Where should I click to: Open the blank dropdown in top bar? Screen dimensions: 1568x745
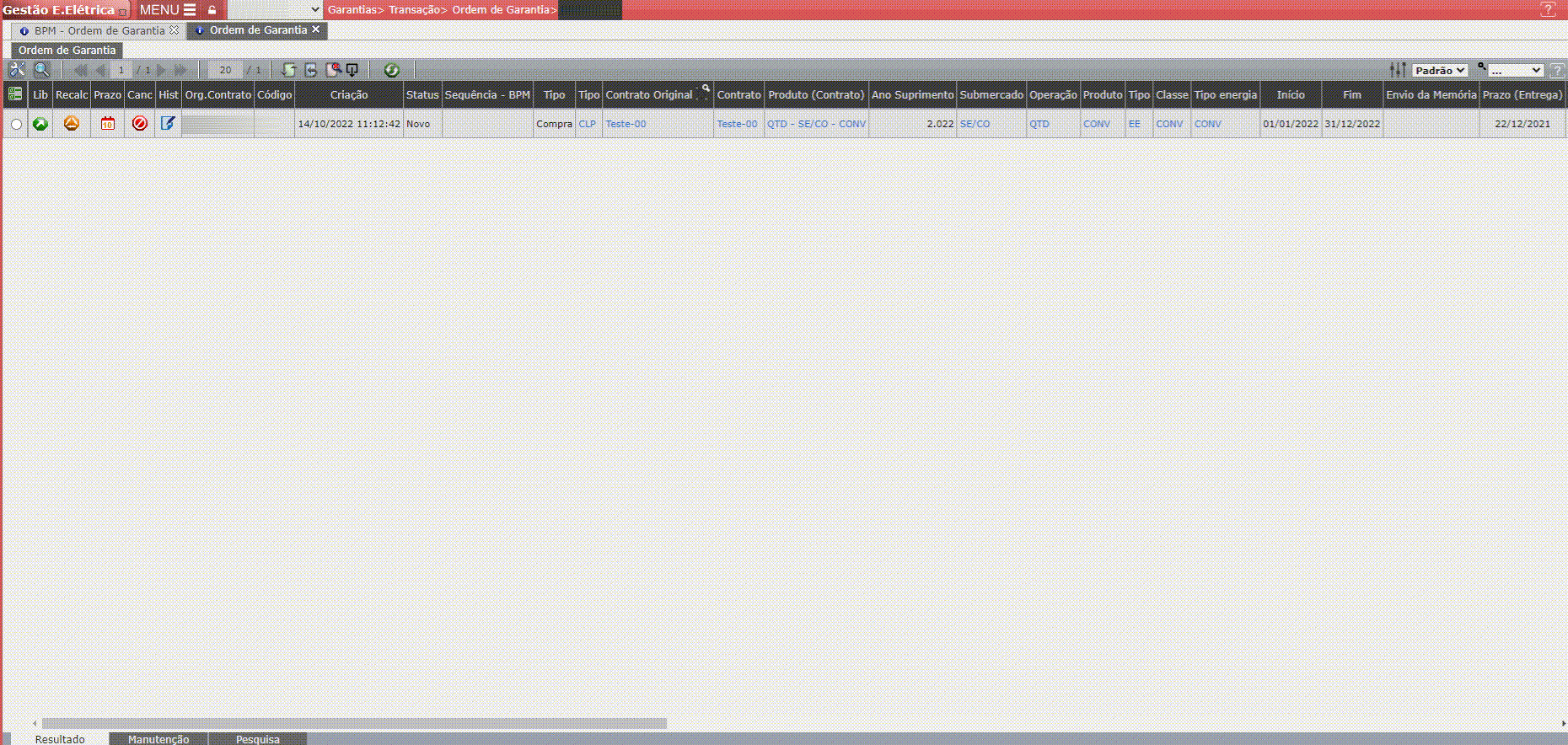coord(275,10)
